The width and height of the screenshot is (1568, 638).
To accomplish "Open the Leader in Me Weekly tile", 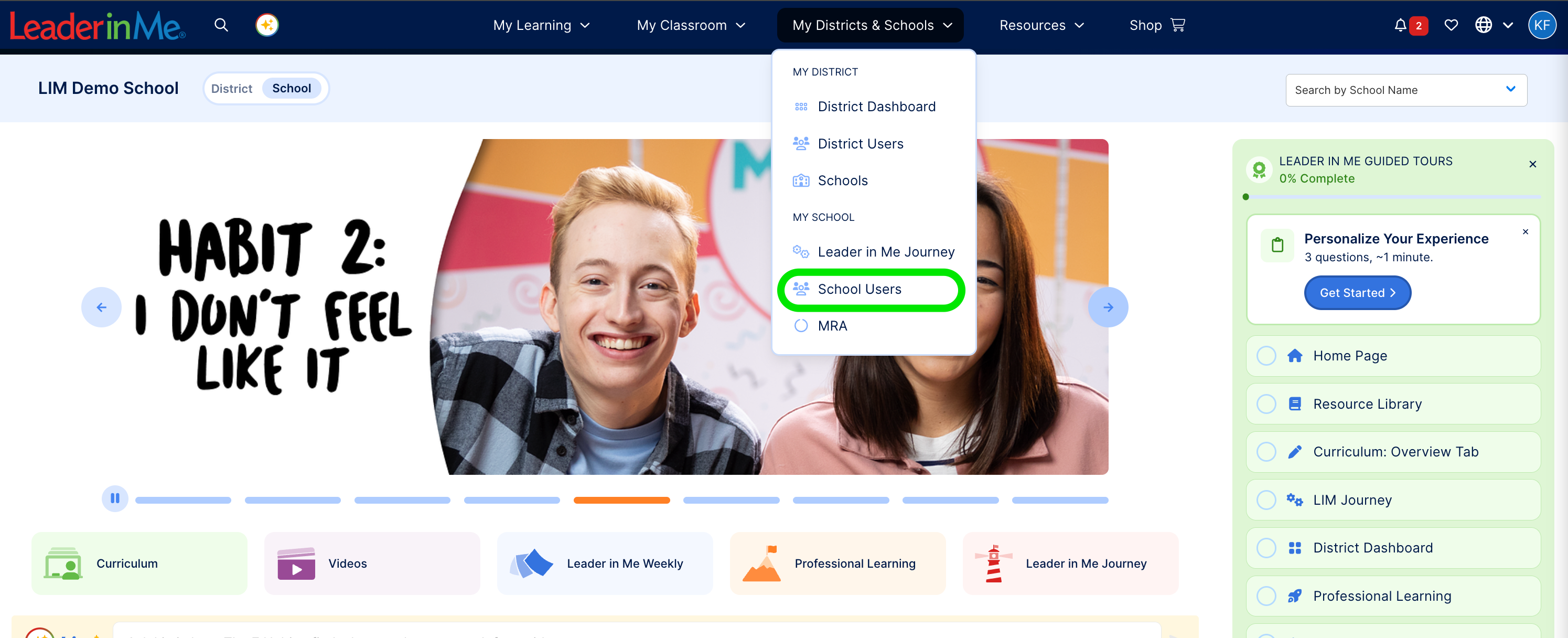I will [x=605, y=563].
